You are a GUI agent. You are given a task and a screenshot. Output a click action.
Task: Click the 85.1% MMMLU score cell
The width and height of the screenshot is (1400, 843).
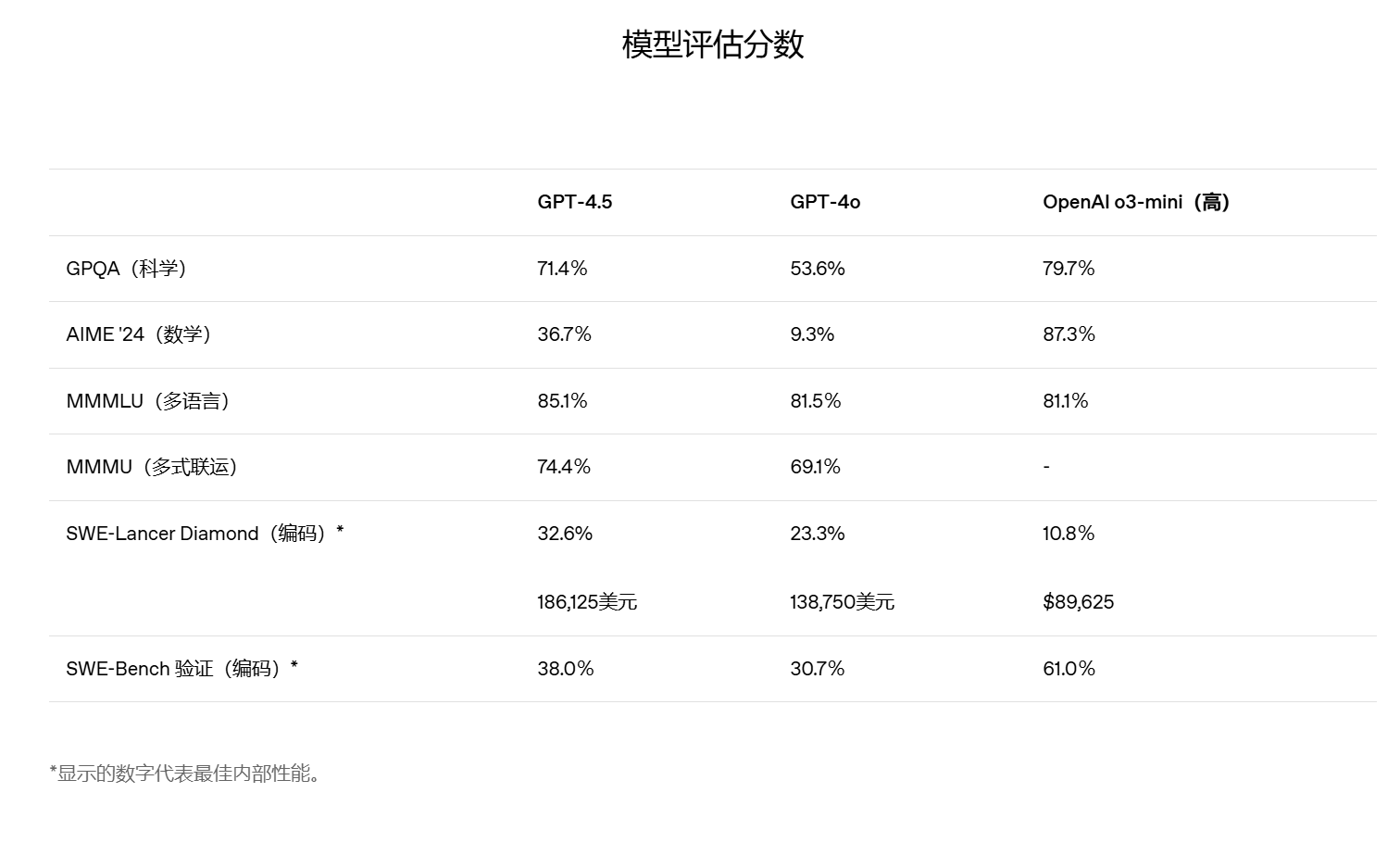pos(562,401)
